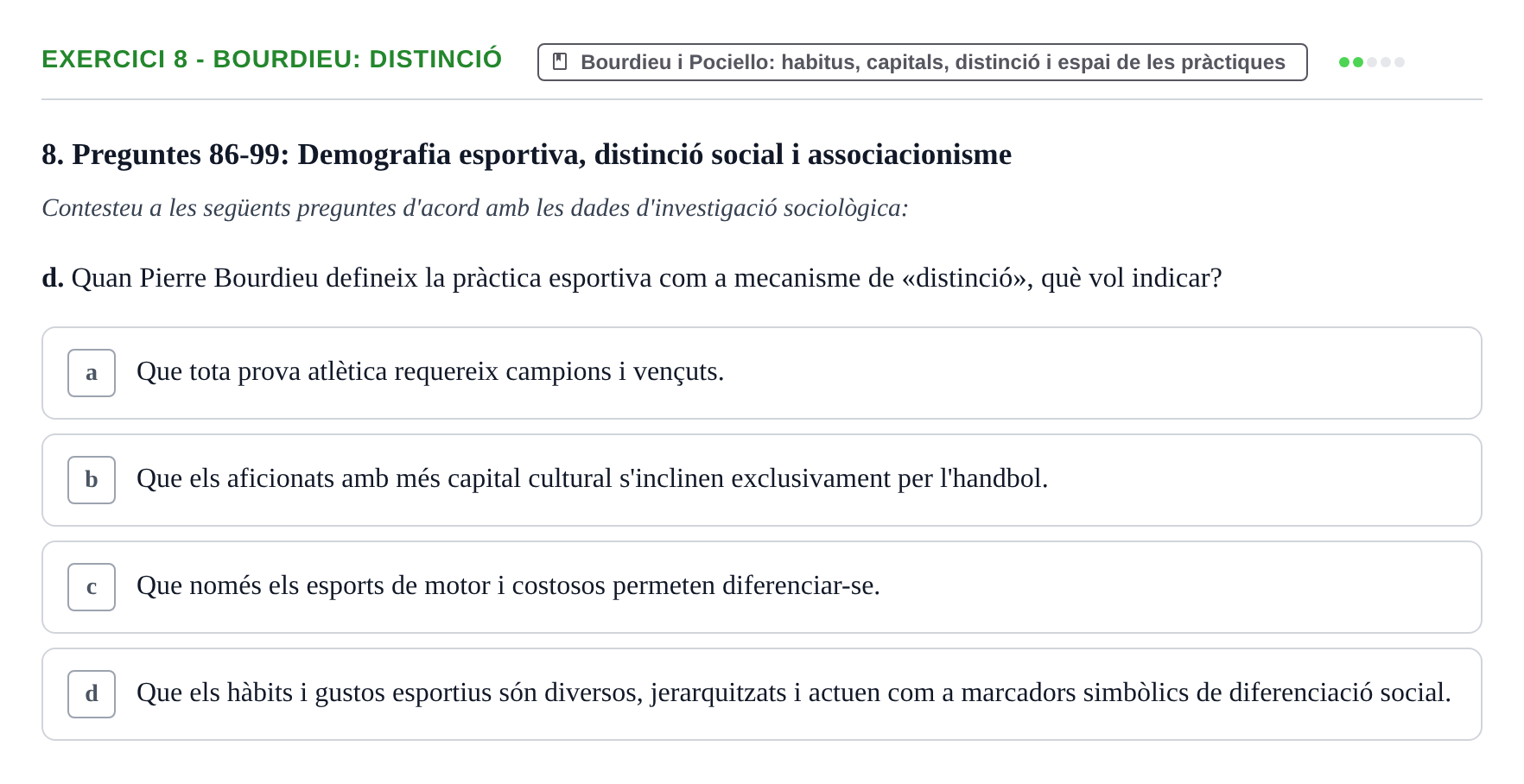Choose answer 'Que tota prova atlètica requereix campions'

[x=761, y=373]
